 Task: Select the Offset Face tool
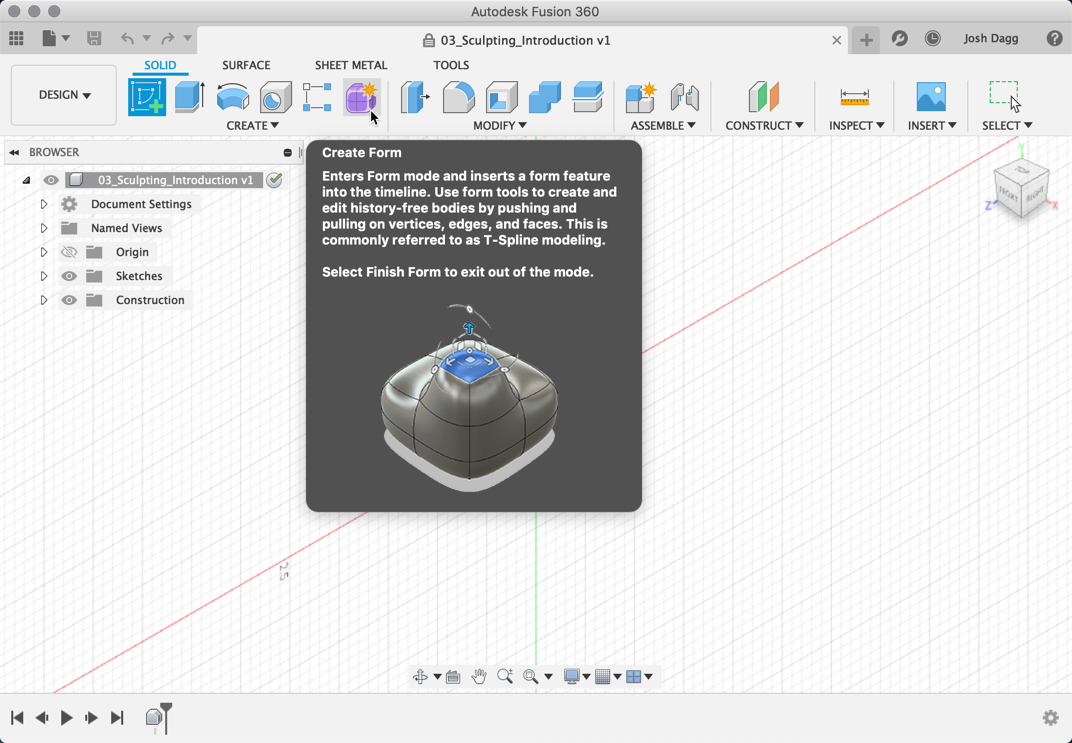[587, 97]
